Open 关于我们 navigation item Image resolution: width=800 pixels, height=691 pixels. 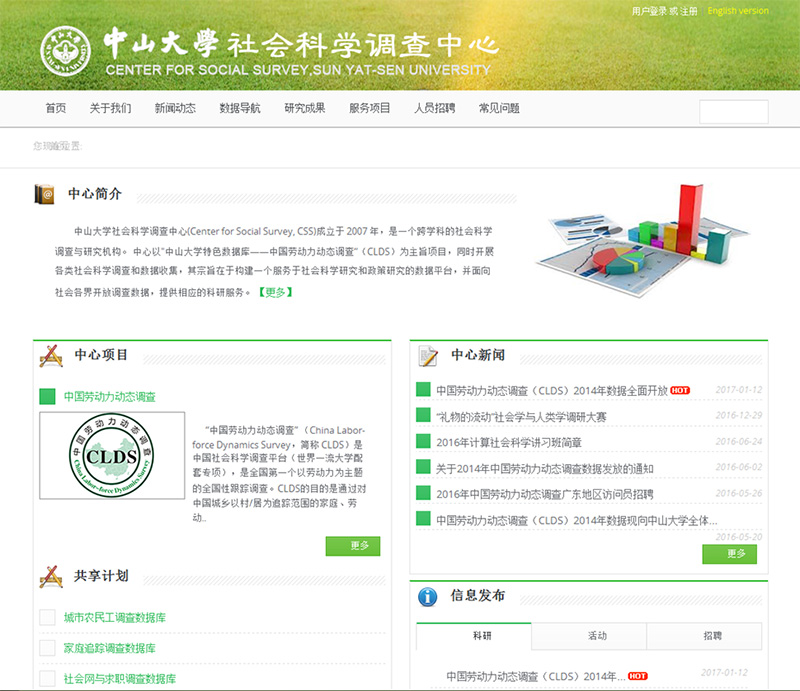(x=110, y=108)
